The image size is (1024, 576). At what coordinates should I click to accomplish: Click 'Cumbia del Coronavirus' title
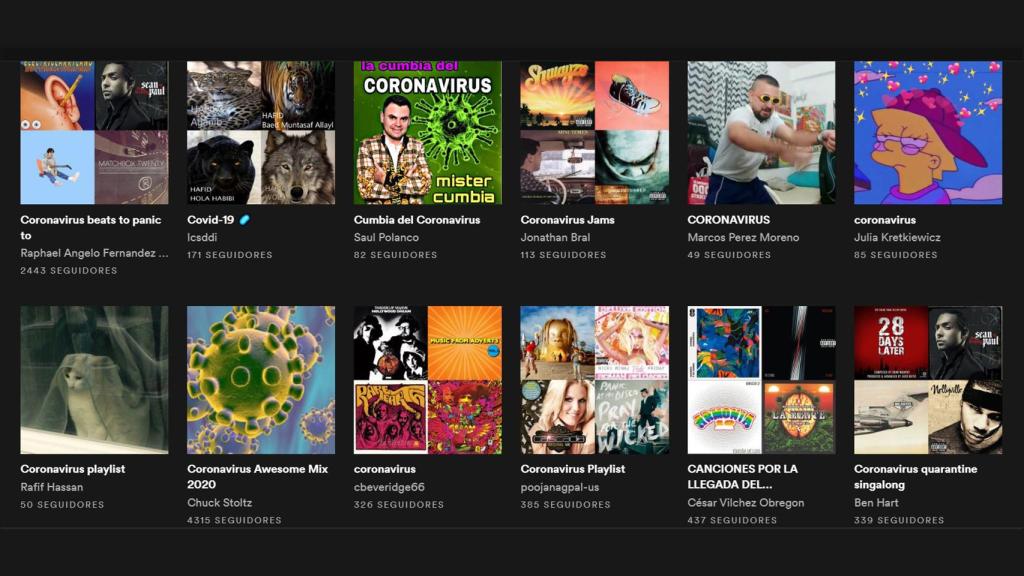coord(417,220)
